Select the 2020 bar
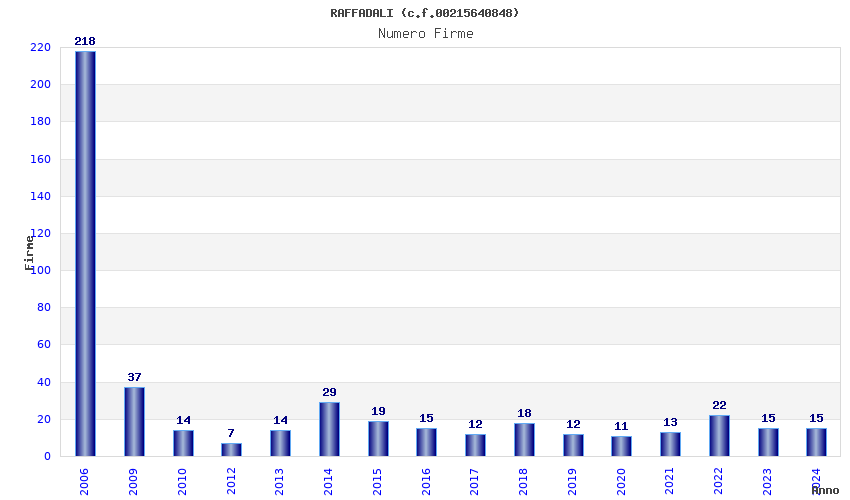 click(621, 446)
